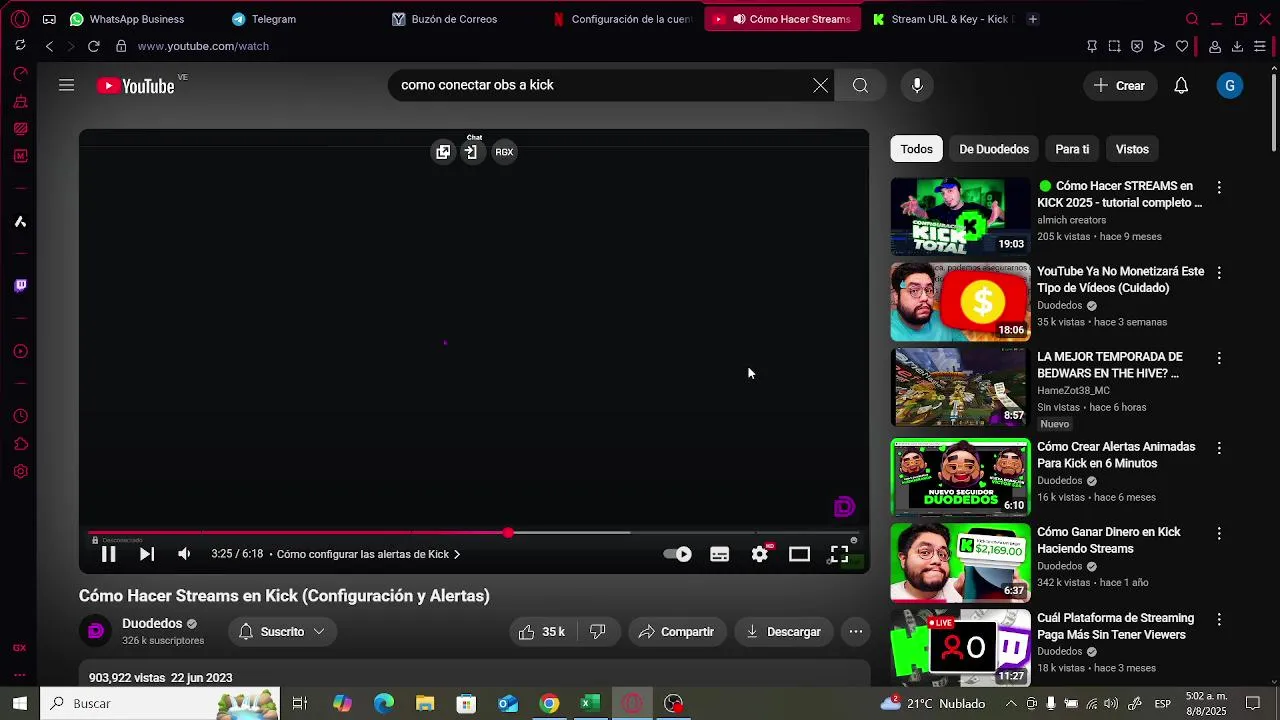
Task: Select the De Duodedos filter chip
Action: 994,149
